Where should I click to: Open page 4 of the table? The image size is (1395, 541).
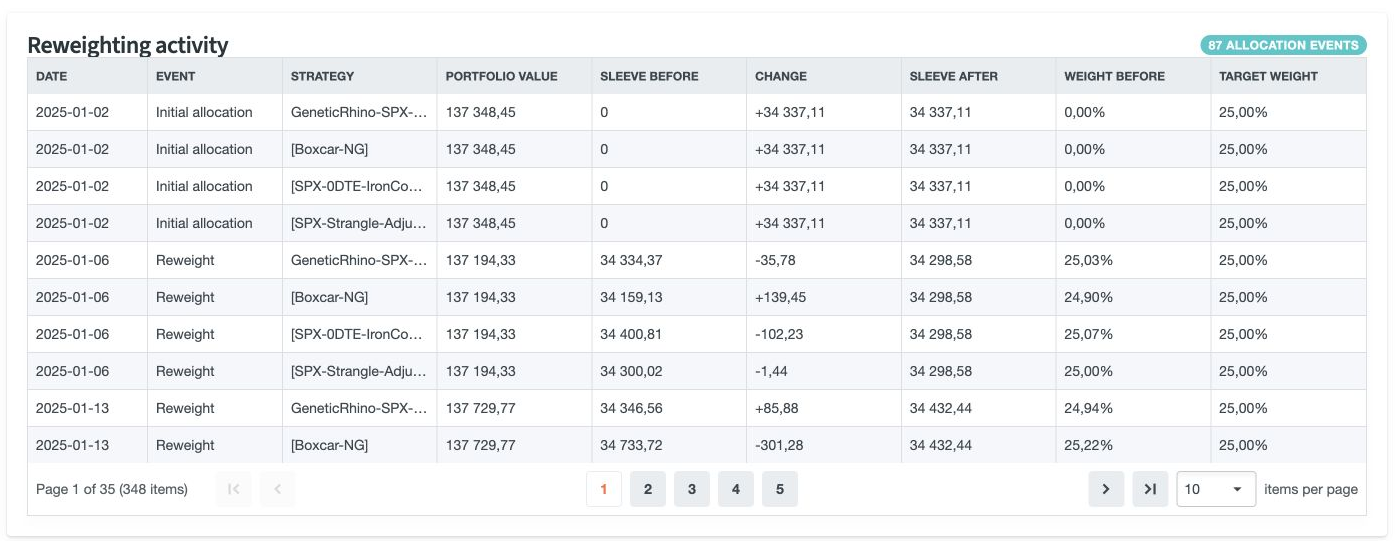[736, 489]
